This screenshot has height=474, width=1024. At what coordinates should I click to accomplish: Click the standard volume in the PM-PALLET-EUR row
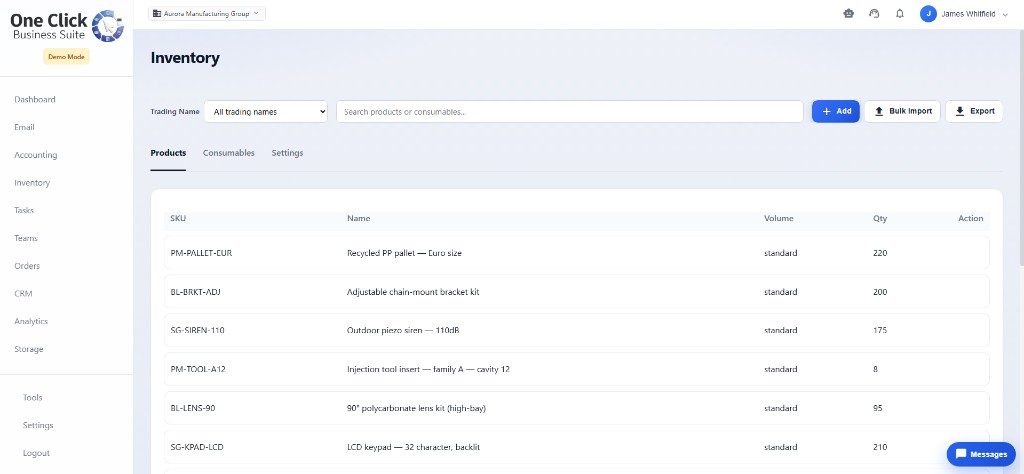pyautogui.click(x=780, y=253)
